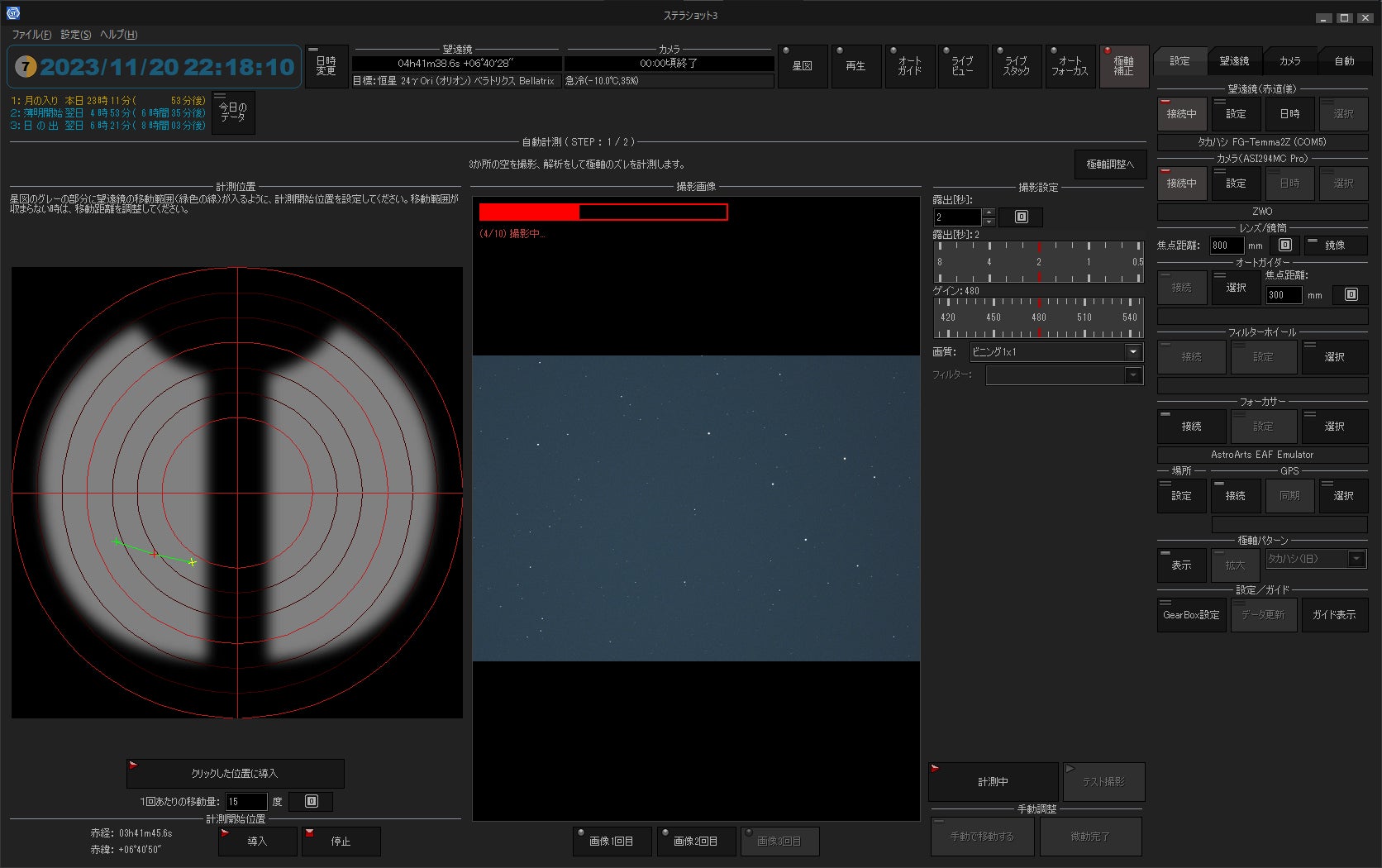Toggle the 鏡像 mirror image option
This screenshot has width=1382, height=868.
pos(1334,245)
